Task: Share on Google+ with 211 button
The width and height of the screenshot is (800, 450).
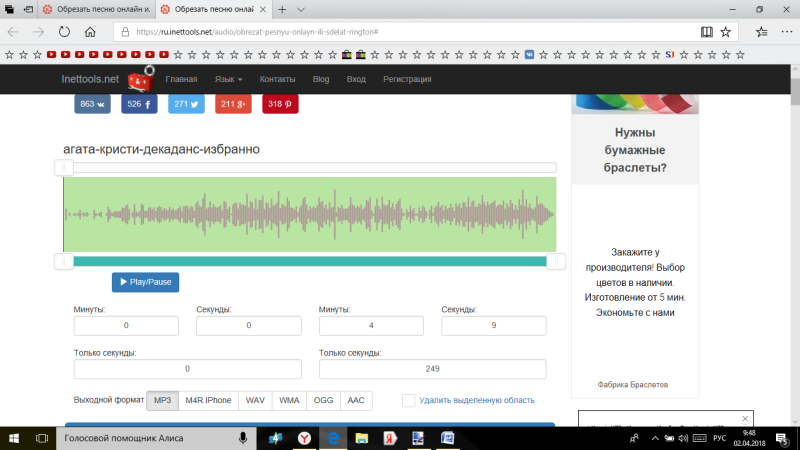Action: (233, 104)
